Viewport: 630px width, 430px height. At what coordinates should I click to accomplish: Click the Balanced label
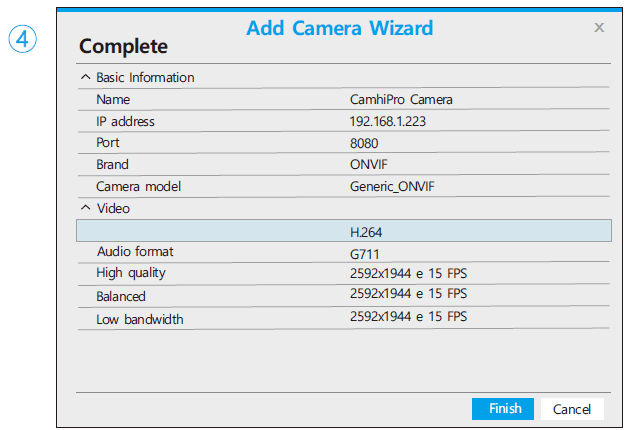[121, 297]
